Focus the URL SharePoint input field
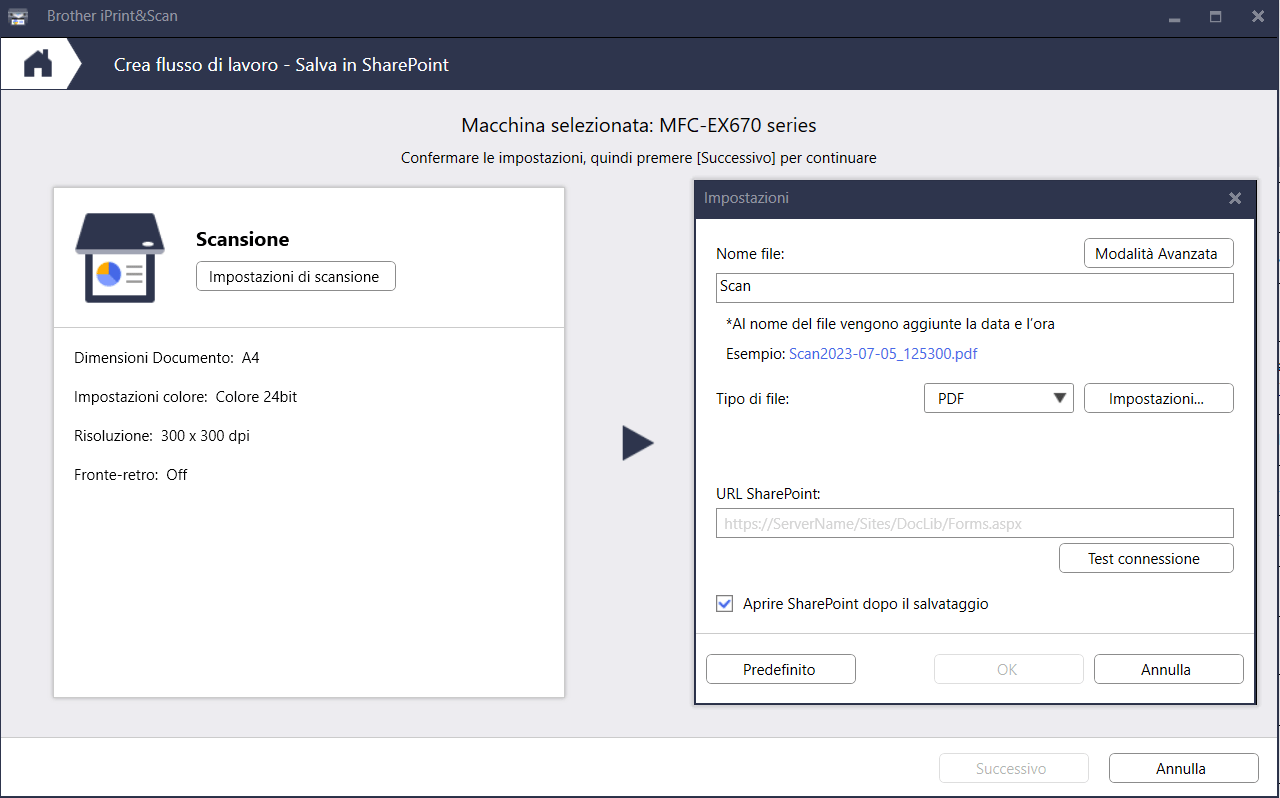The height and width of the screenshot is (798, 1280). 974,523
